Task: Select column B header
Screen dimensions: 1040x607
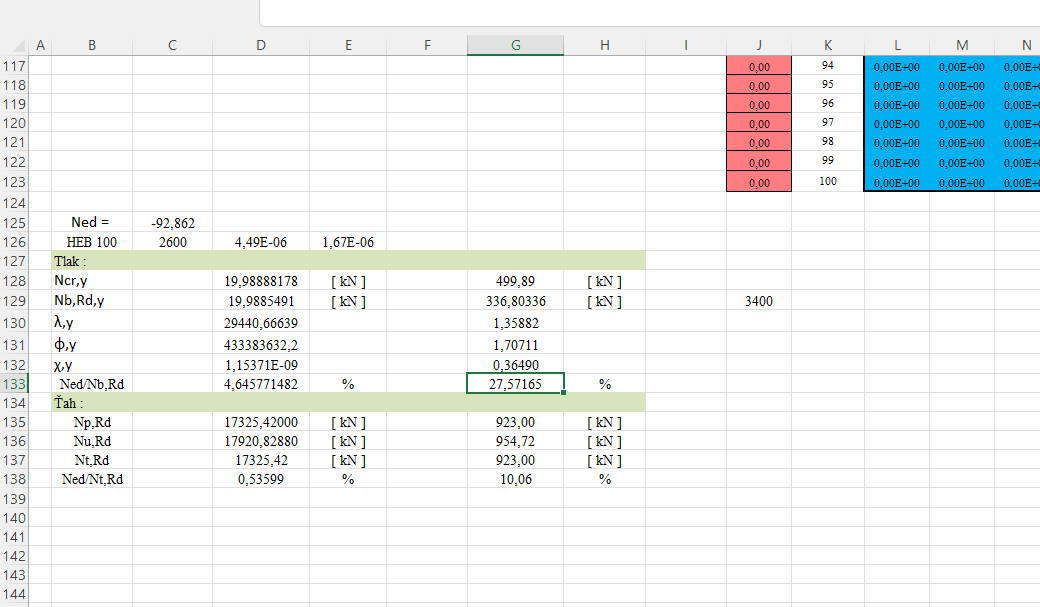Action: tap(92, 45)
